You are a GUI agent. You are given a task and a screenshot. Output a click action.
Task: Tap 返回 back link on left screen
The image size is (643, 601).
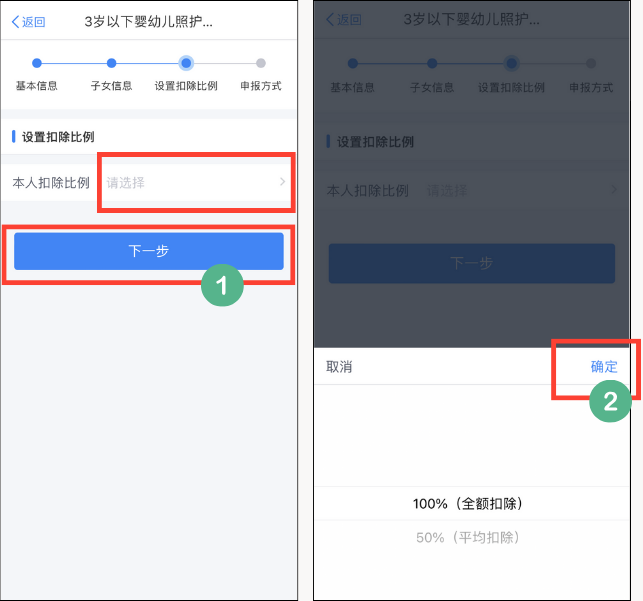point(28,22)
